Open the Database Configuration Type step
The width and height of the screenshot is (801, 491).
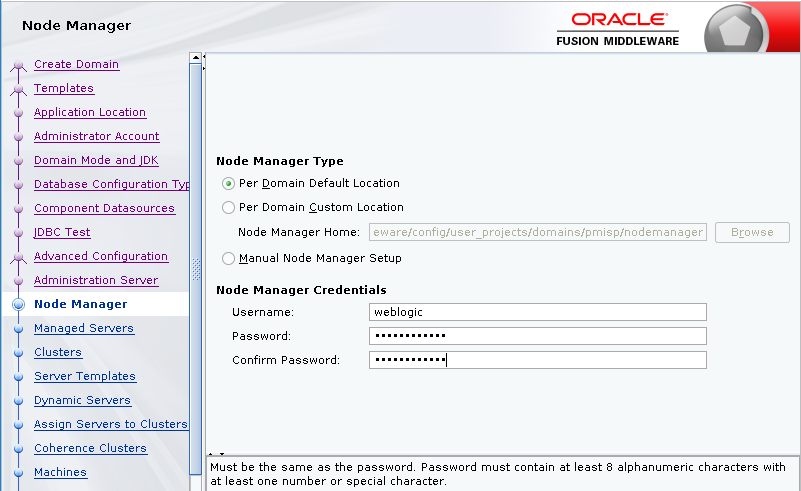[111, 185]
